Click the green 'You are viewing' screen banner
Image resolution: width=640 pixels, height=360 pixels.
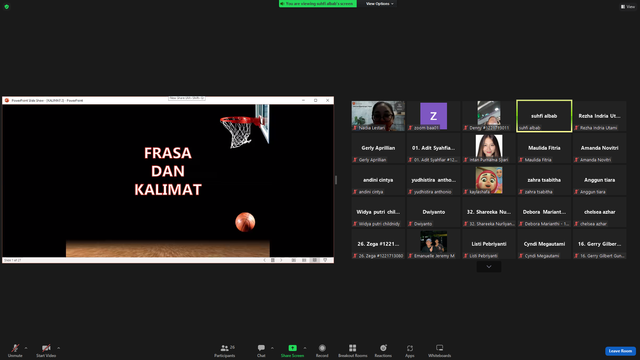[318, 4]
